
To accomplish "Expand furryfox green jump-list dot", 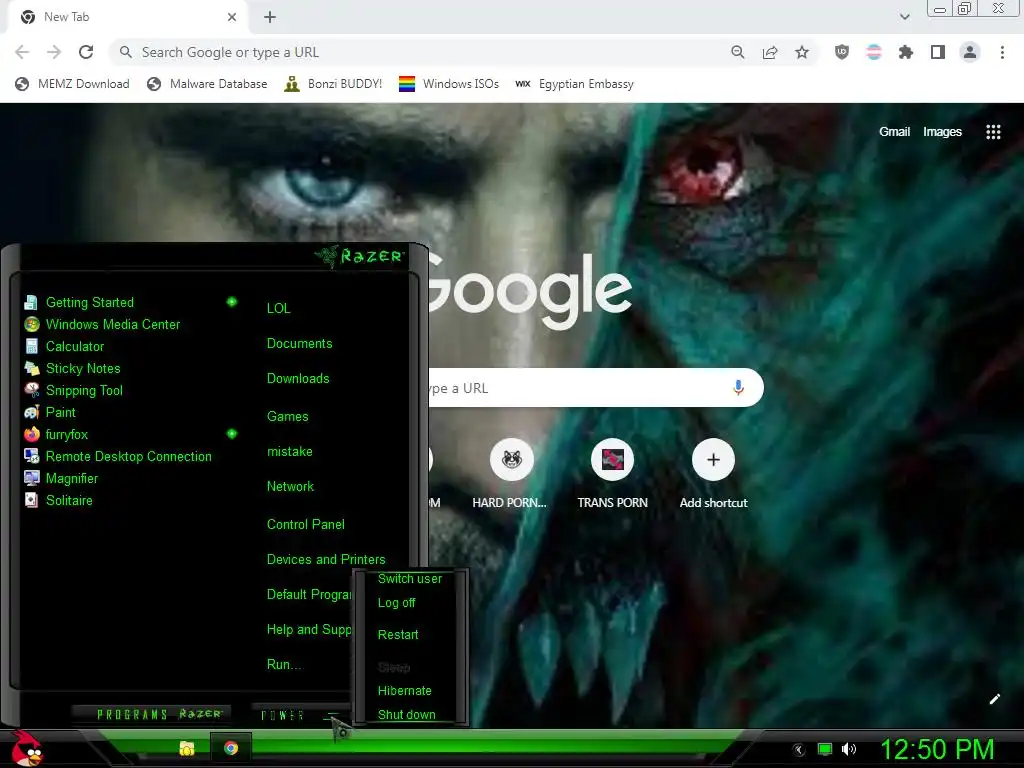I will click(x=231, y=434).
